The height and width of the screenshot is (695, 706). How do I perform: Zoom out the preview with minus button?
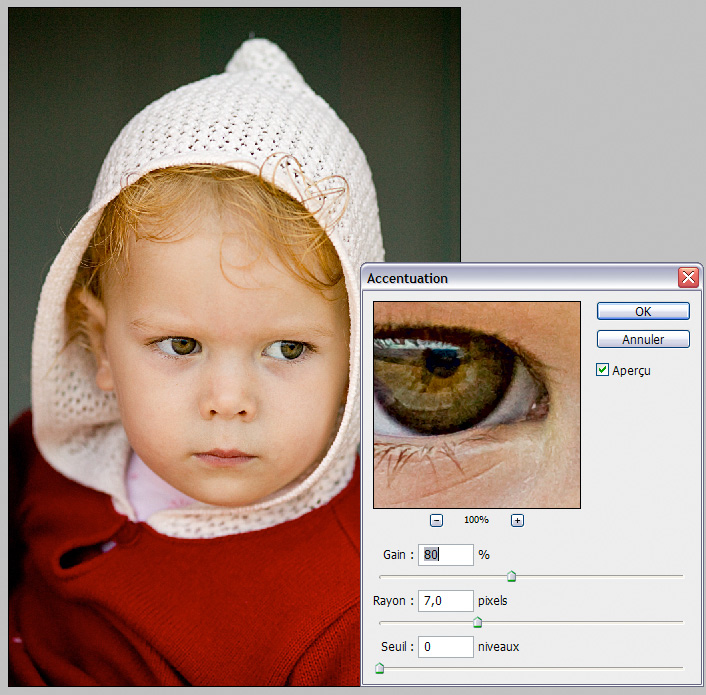pos(436,520)
